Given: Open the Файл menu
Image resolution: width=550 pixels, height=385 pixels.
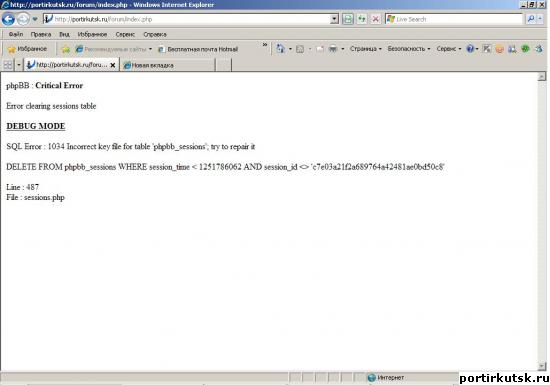Looking at the screenshot, I should (x=16, y=34).
